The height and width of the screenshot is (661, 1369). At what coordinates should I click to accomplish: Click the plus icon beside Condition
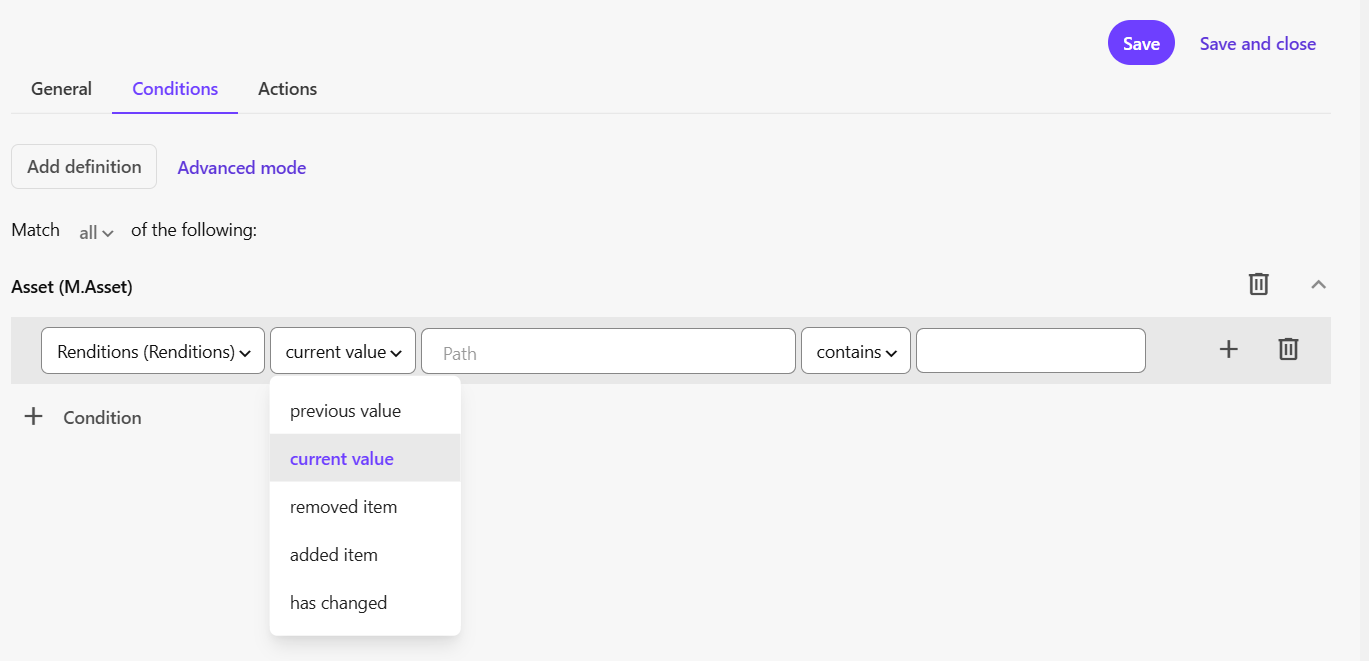click(34, 417)
